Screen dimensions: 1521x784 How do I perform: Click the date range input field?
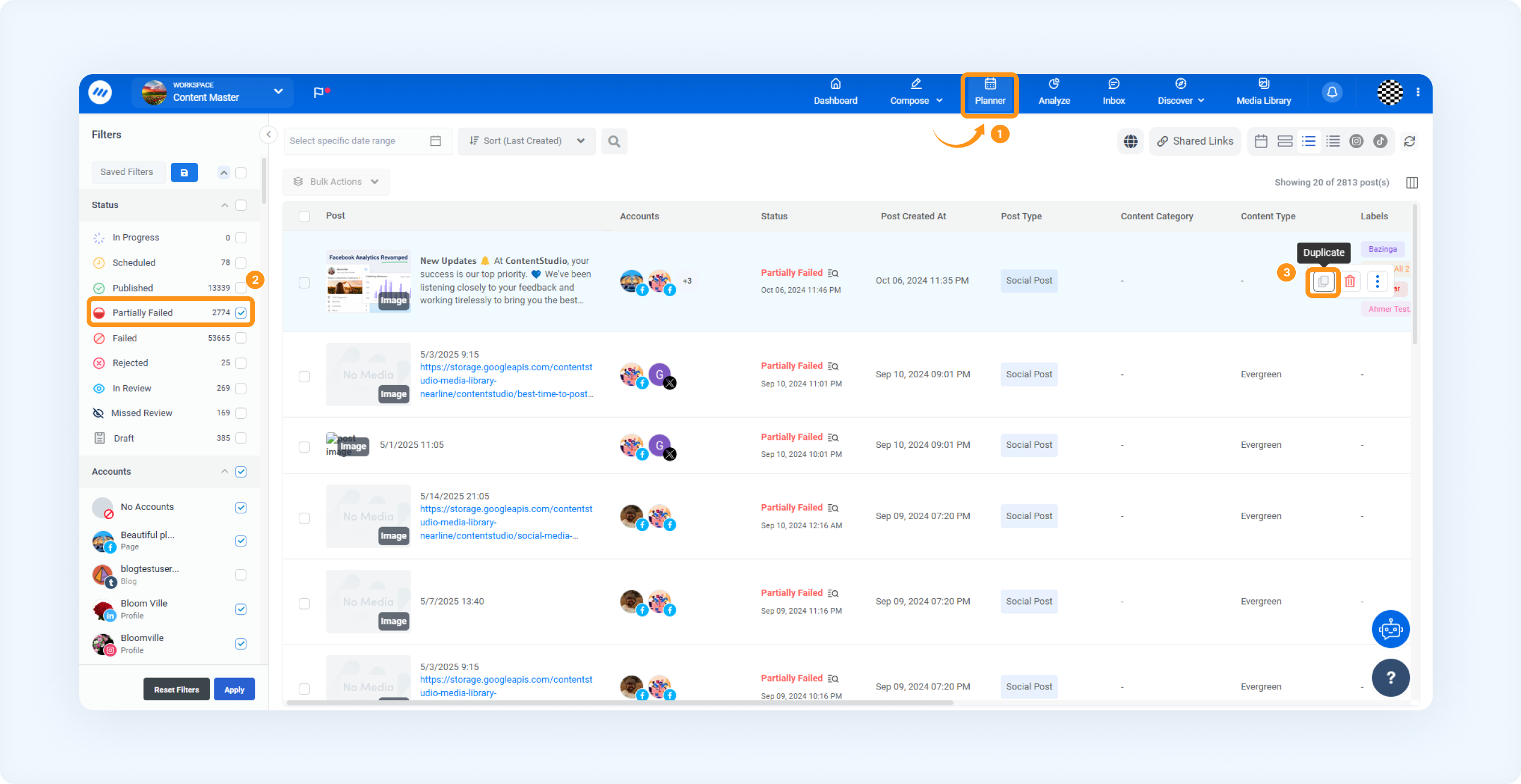(367, 141)
